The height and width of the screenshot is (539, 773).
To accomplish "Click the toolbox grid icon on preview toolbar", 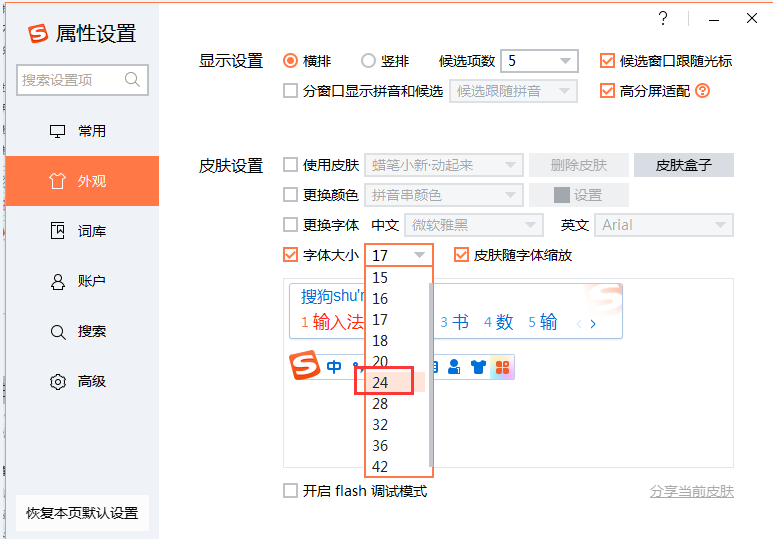I will click(502, 367).
